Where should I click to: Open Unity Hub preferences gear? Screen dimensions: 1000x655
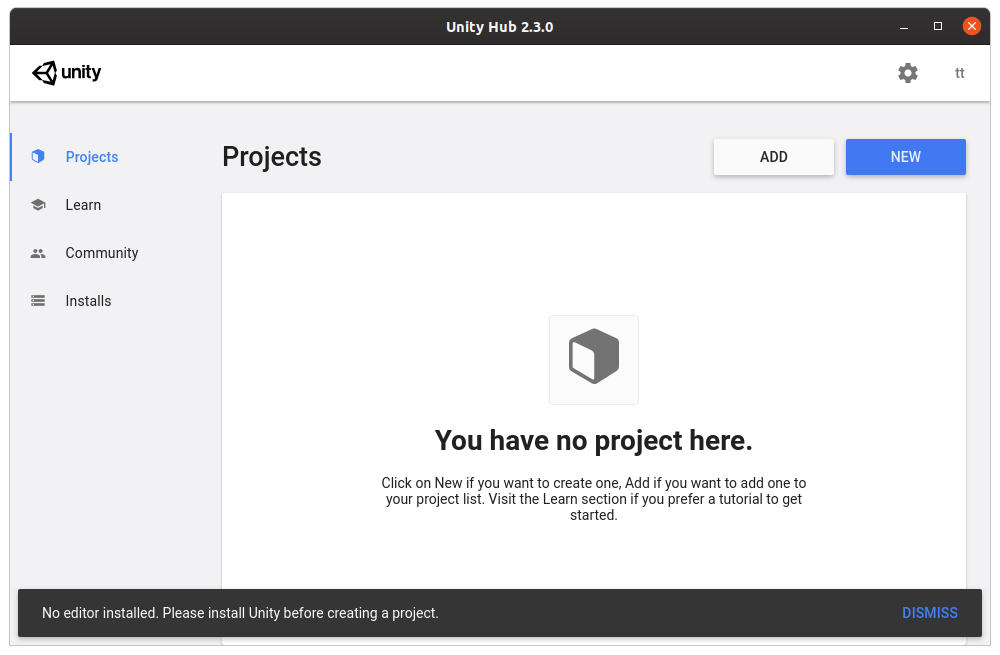[x=908, y=72]
